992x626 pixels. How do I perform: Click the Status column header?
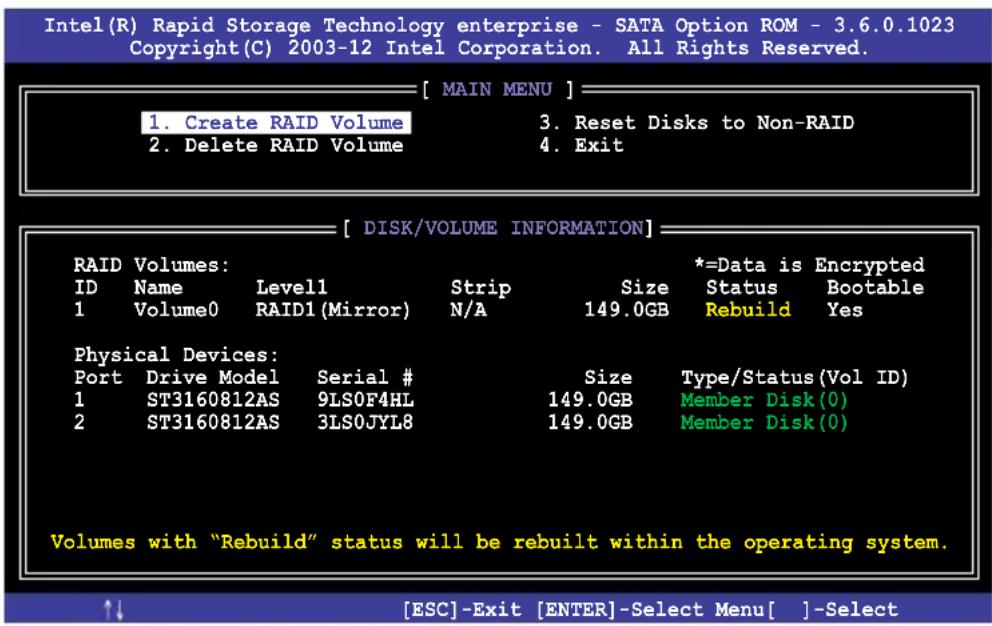741,287
